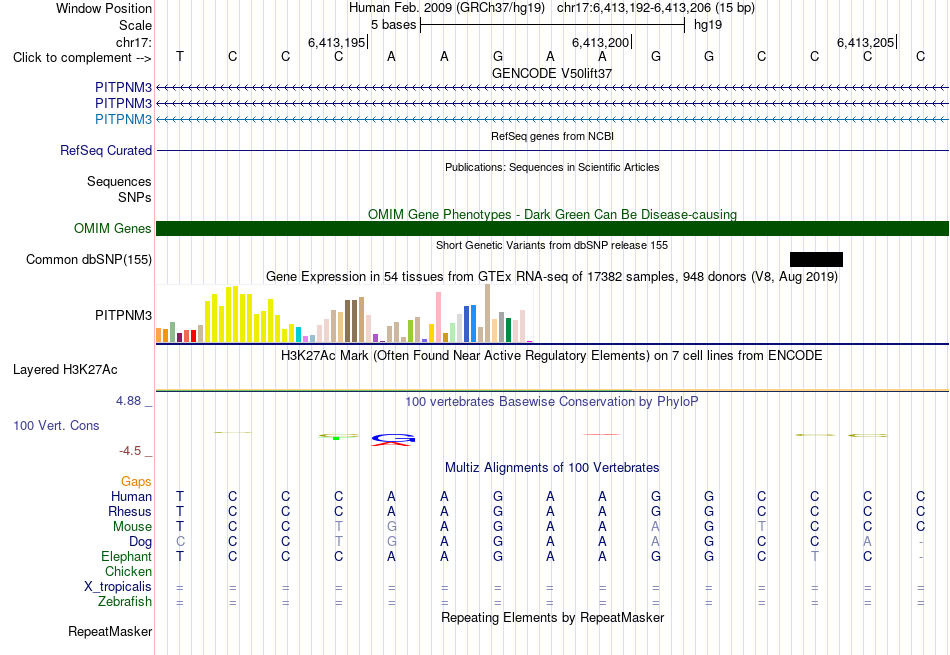
Task: Click the blue G logo in PhyloP track
Action: click(393, 437)
